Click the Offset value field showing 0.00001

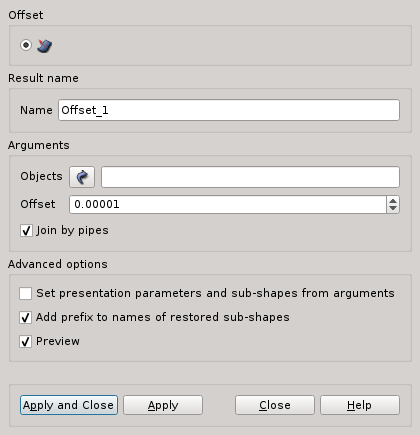(228, 204)
